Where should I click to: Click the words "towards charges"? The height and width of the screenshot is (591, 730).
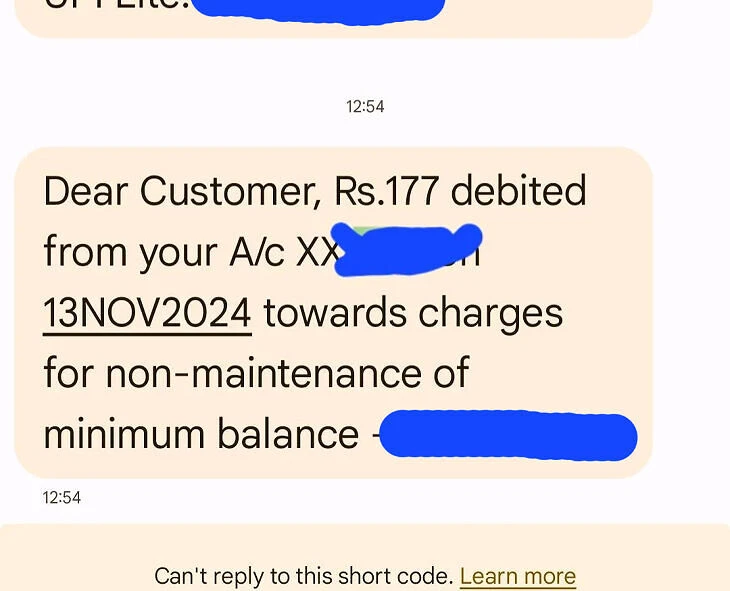(413, 314)
